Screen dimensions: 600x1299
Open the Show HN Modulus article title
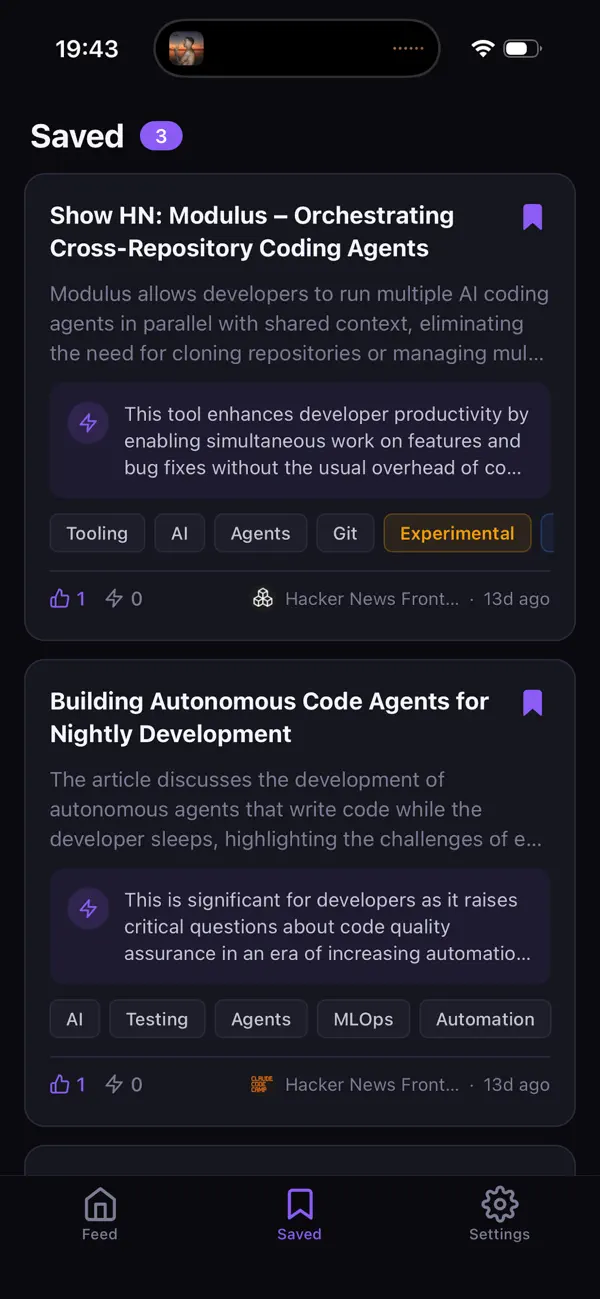(x=251, y=231)
